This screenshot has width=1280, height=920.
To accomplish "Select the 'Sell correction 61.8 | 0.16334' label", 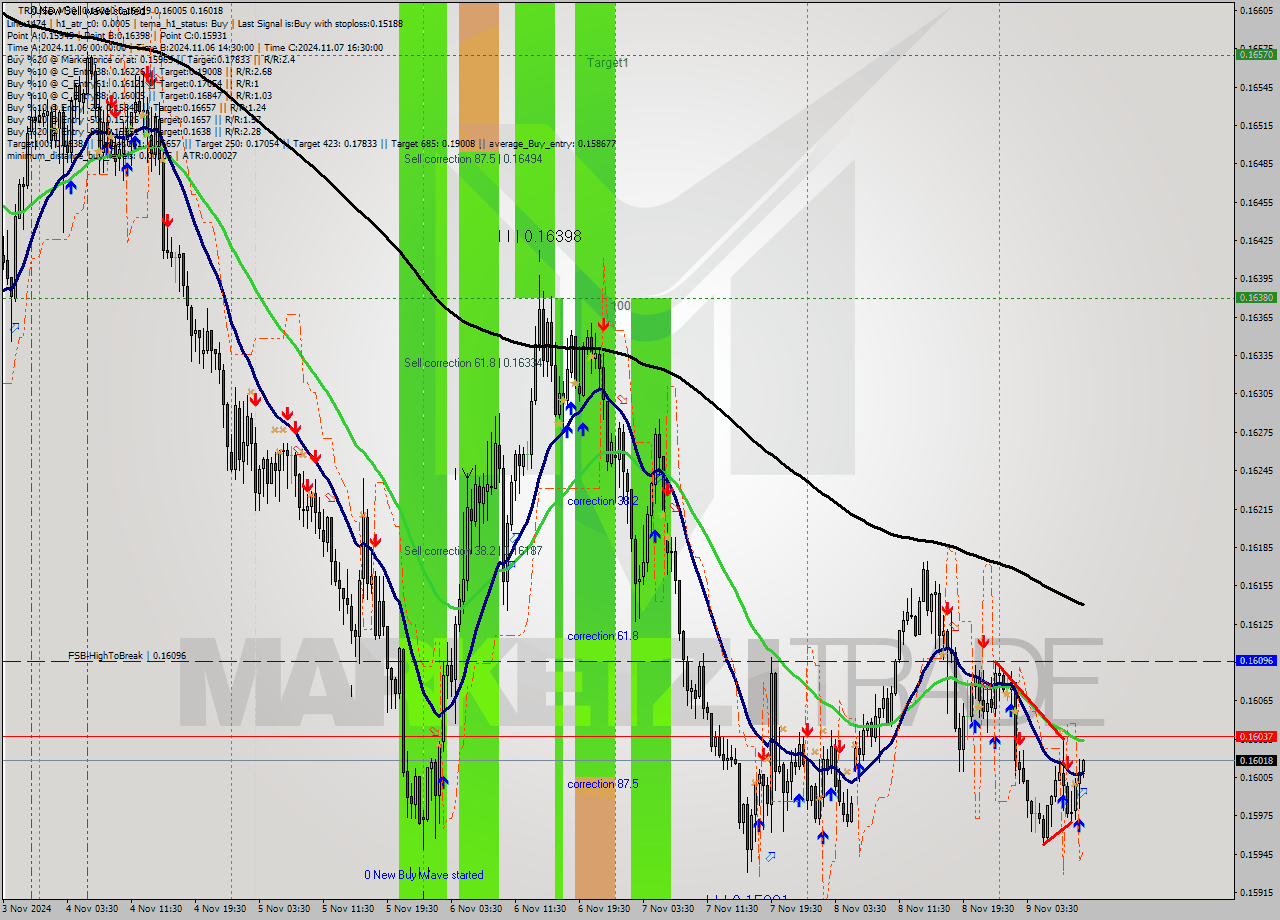I will tap(473, 363).
